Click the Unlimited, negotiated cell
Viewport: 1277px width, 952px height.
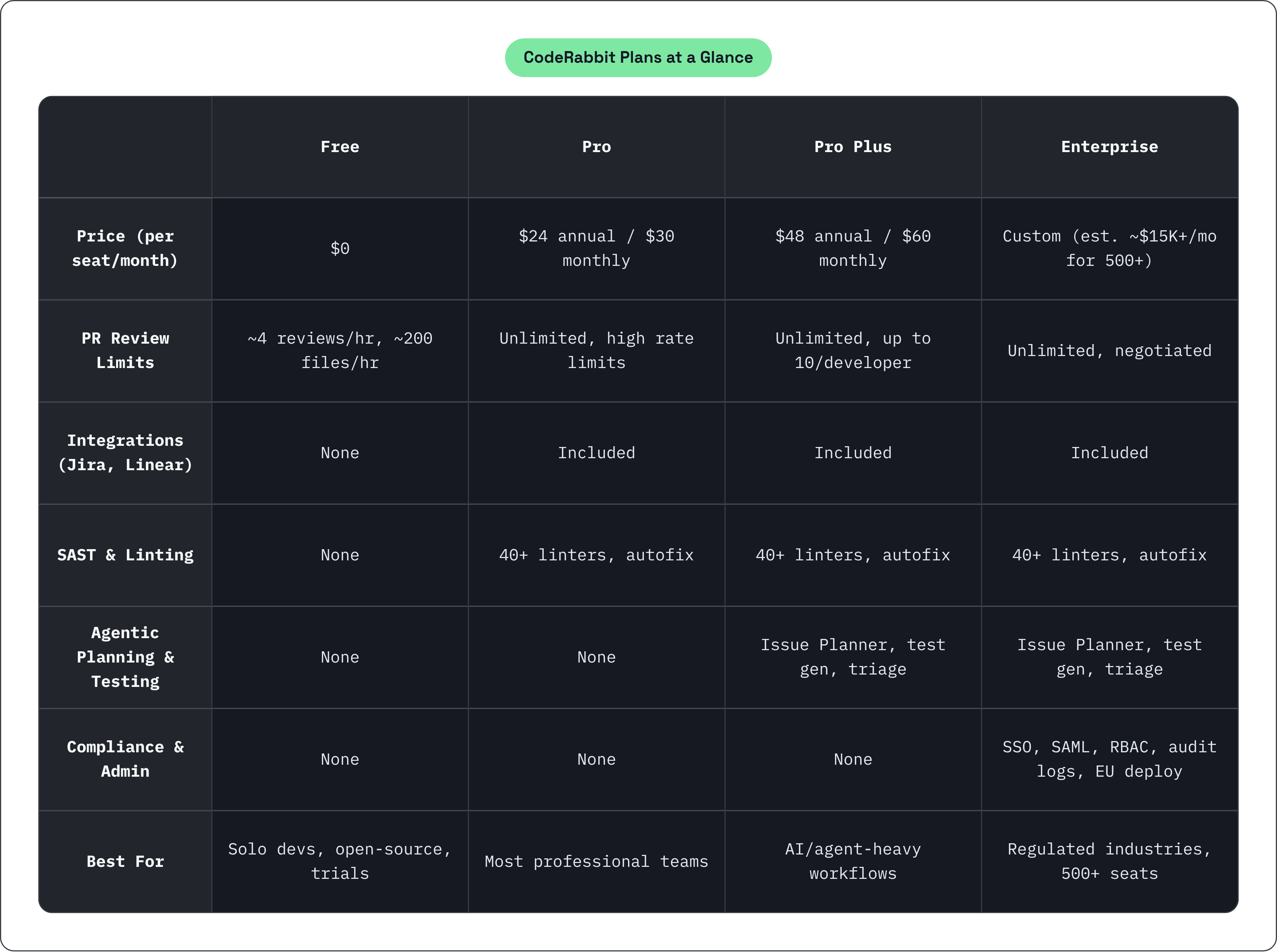click(1109, 350)
